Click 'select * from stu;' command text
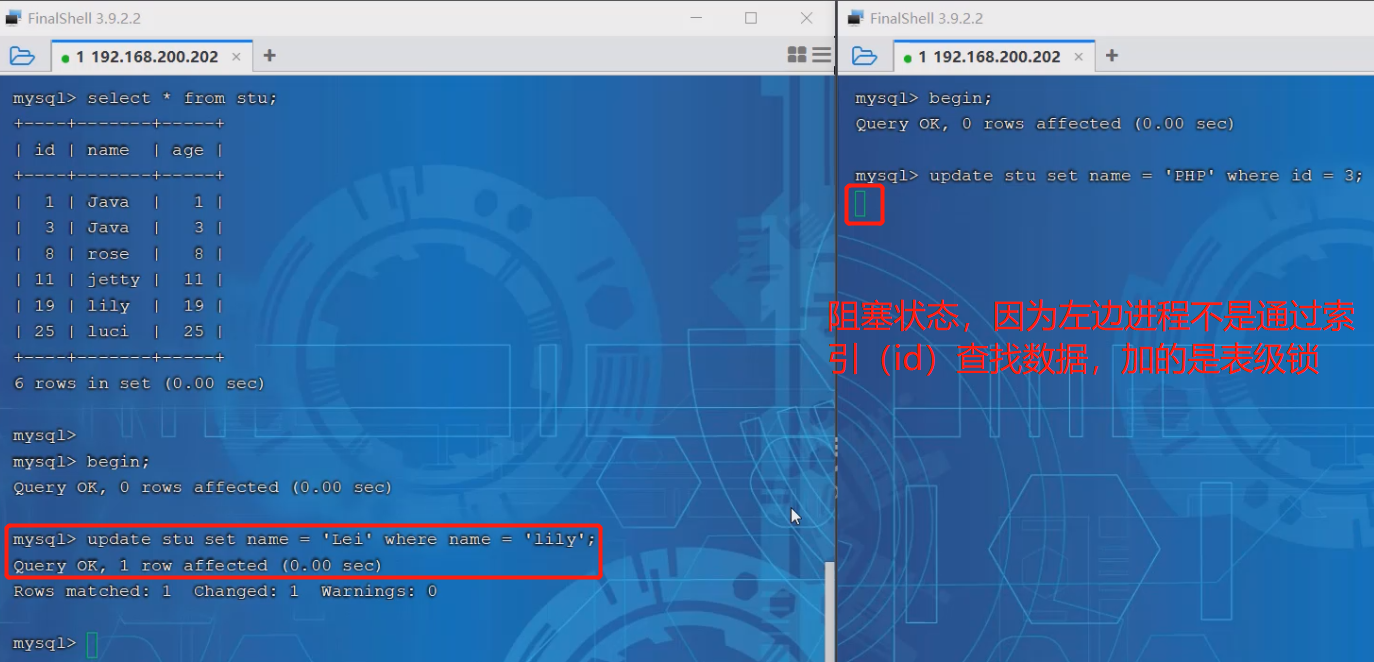The width and height of the screenshot is (1374, 662). pos(182,98)
